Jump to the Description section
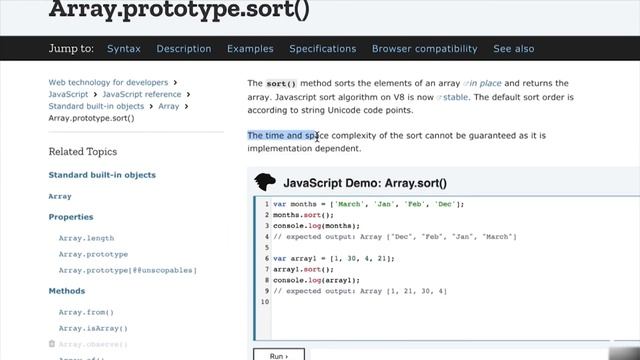This screenshot has height=360, width=640. click(184, 49)
